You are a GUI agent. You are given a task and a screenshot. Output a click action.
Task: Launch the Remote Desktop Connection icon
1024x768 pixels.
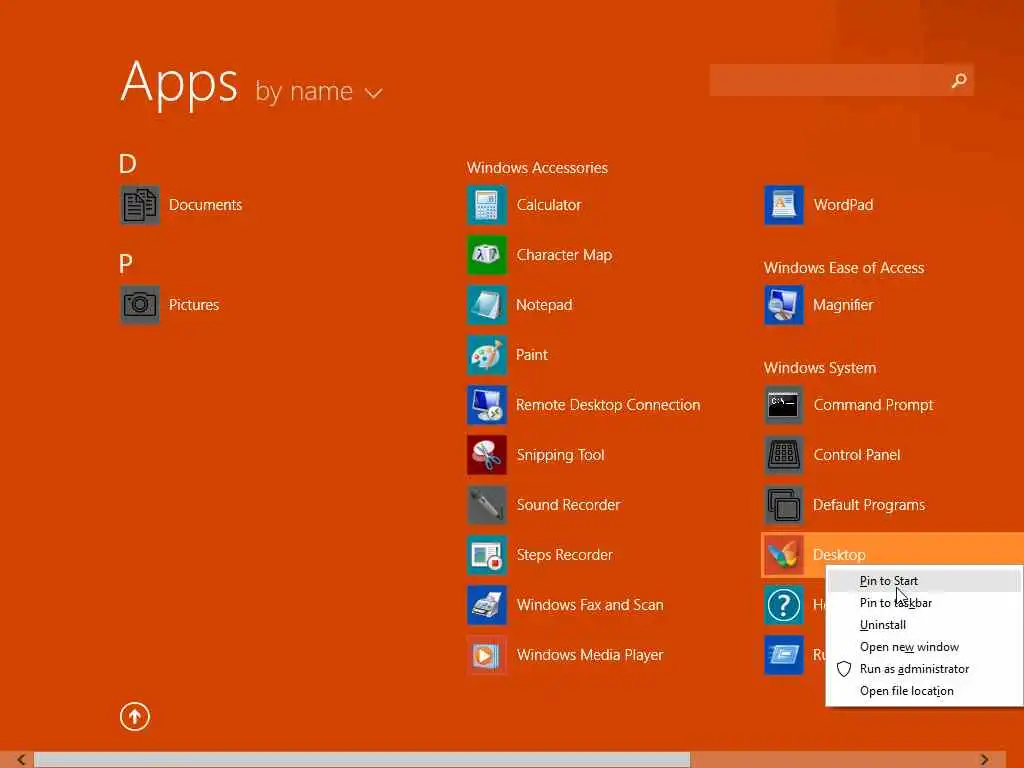coord(487,405)
